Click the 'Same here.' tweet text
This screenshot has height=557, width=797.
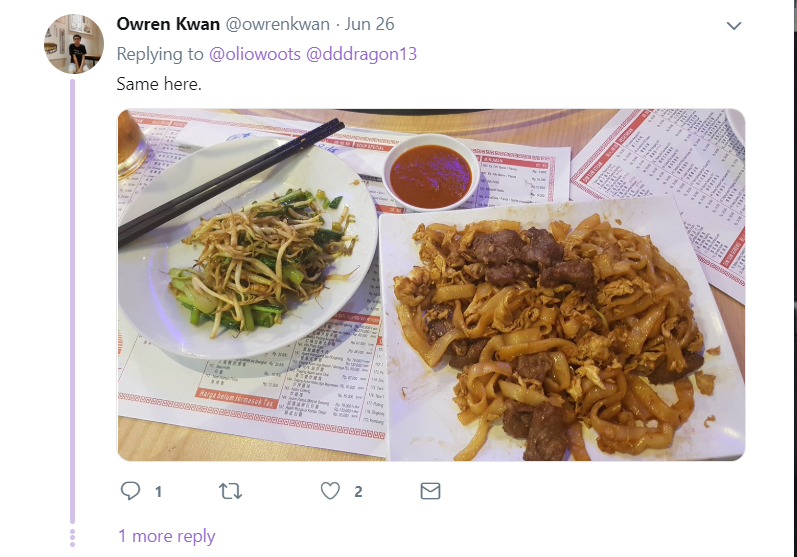coord(159,84)
